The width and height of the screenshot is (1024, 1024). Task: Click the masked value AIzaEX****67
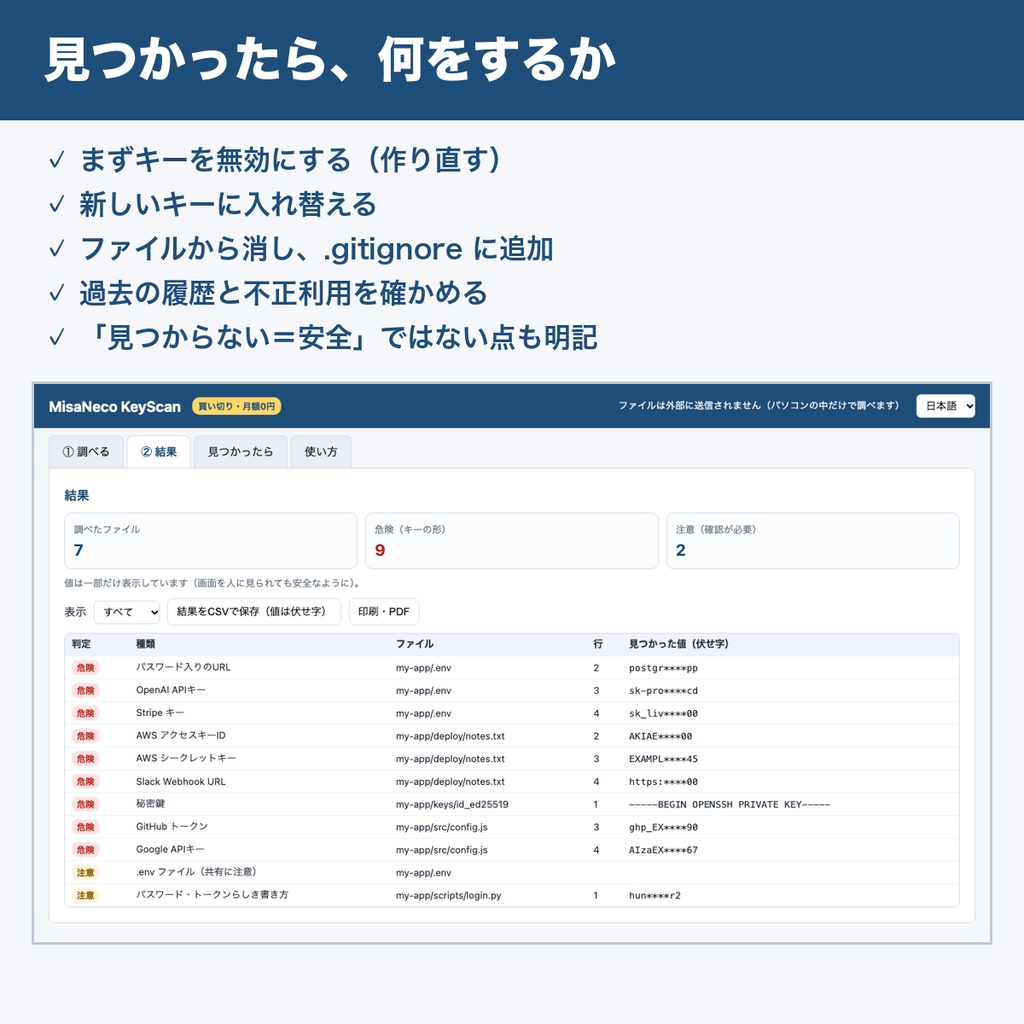click(664, 850)
